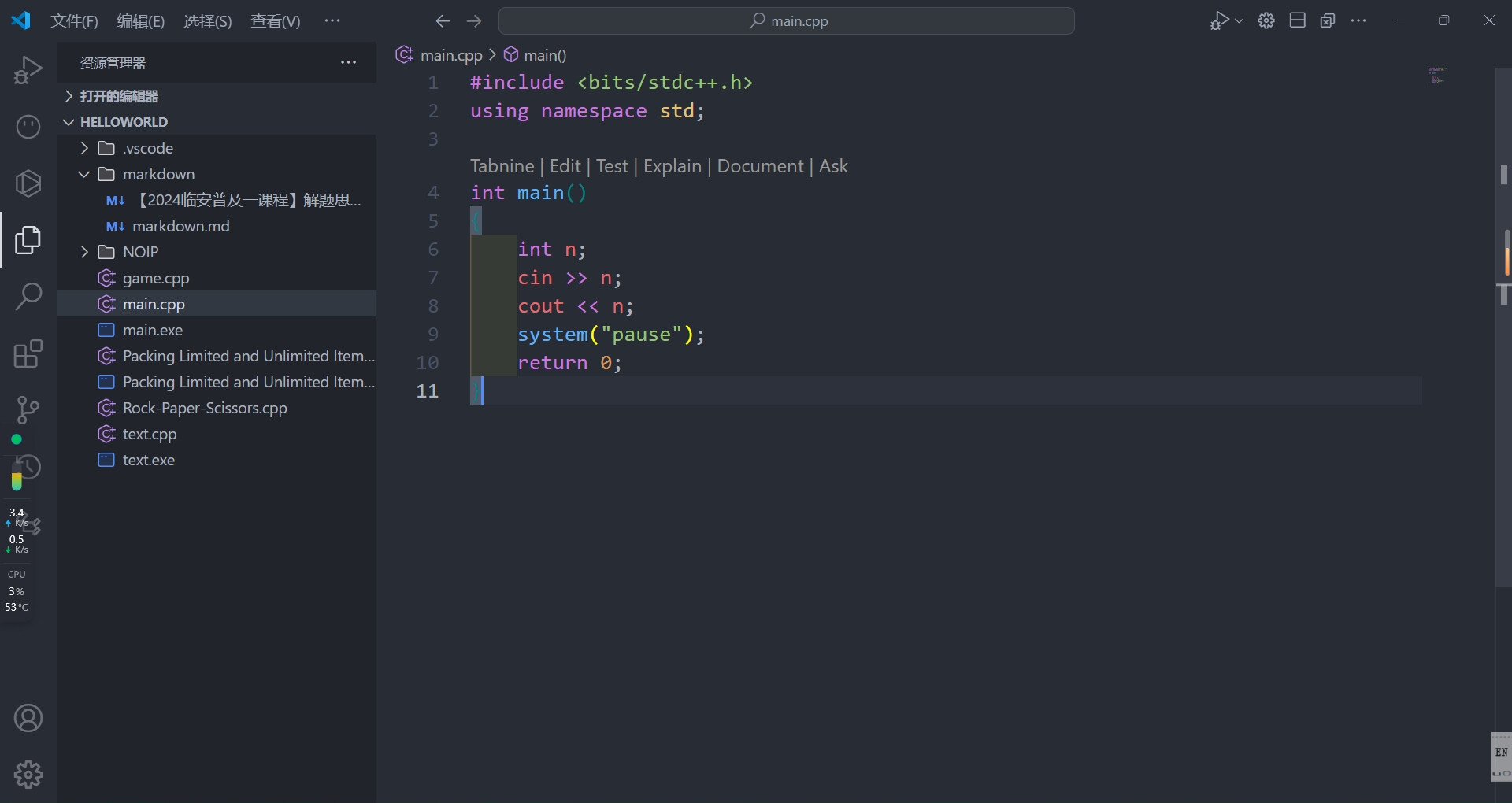Open the Manage gear icon at bottom left
This screenshot has width=1512, height=803.
coord(28,775)
